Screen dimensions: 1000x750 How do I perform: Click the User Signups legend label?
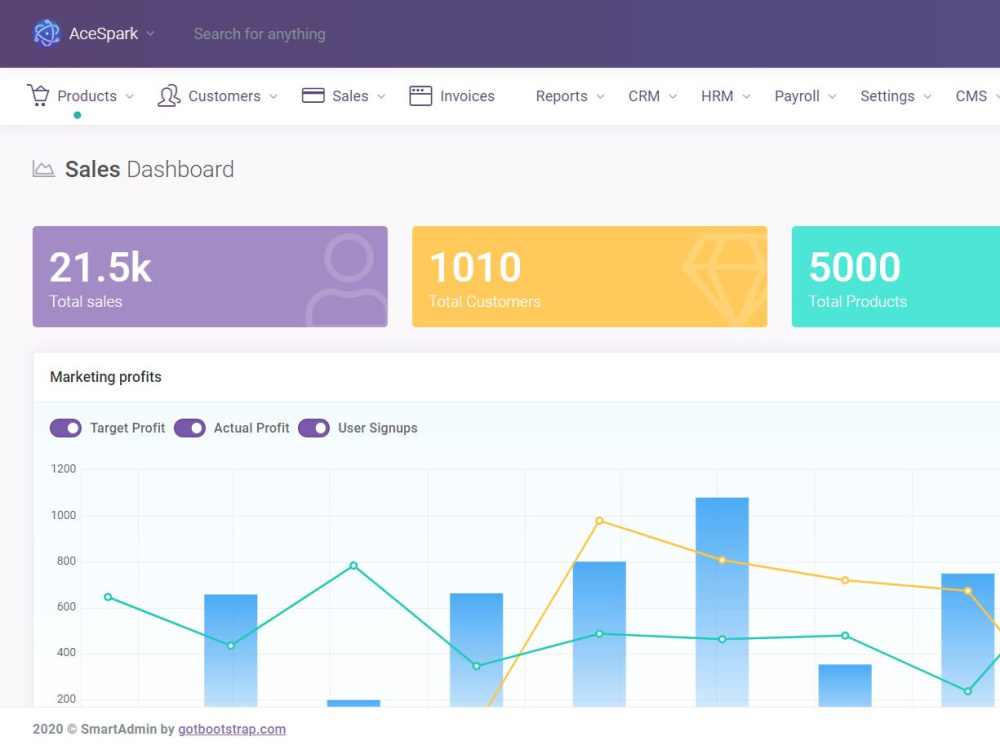click(x=378, y=428)
